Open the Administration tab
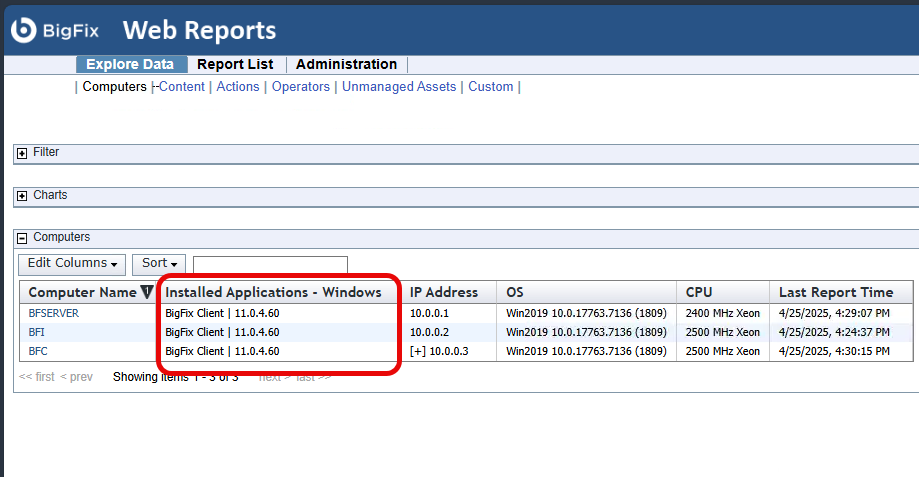 coord(346,64)
